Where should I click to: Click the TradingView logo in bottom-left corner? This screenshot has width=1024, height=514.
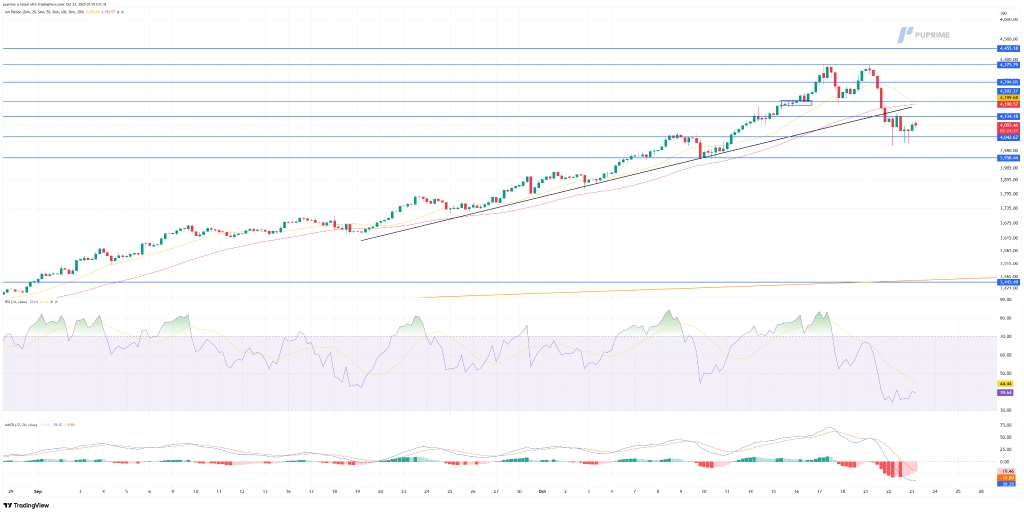click(25, 505)
